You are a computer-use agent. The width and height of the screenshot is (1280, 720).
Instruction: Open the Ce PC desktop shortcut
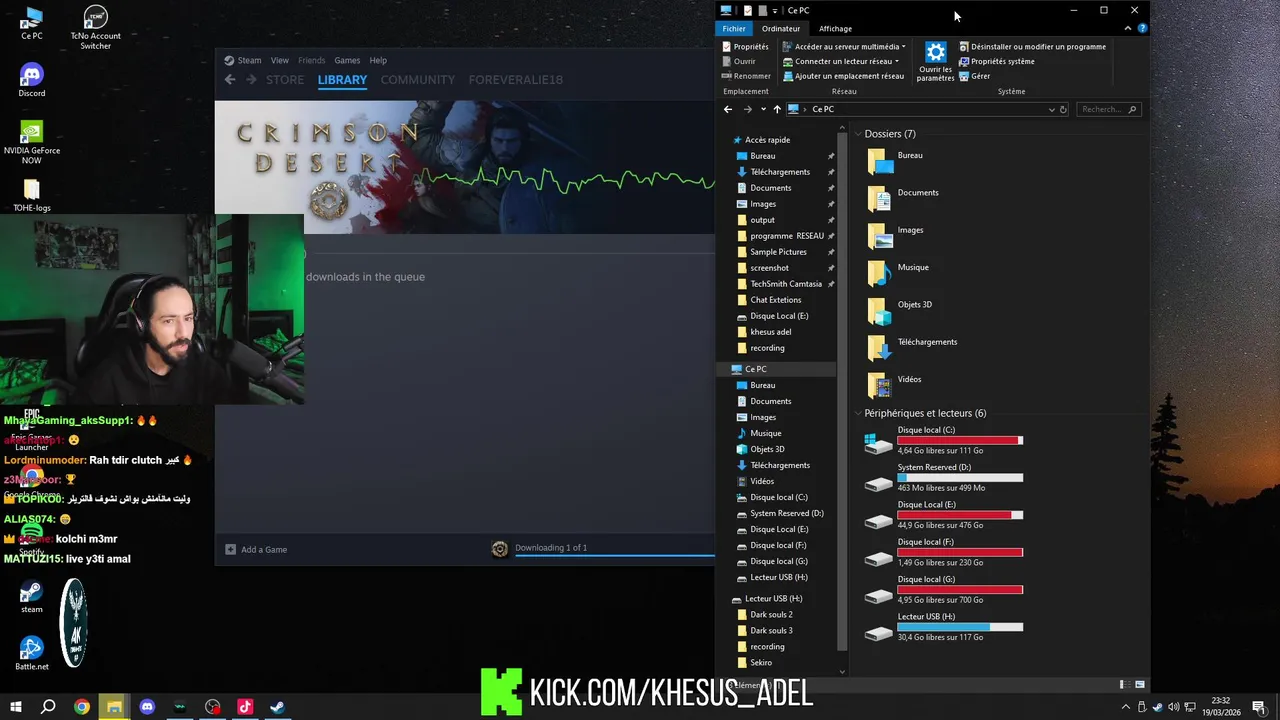coord(31,23)
